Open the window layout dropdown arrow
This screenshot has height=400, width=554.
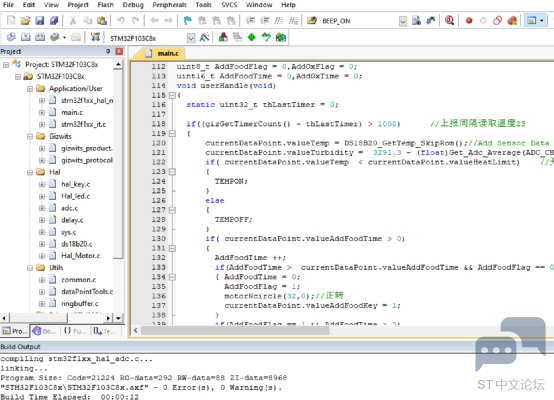(541, 21)
